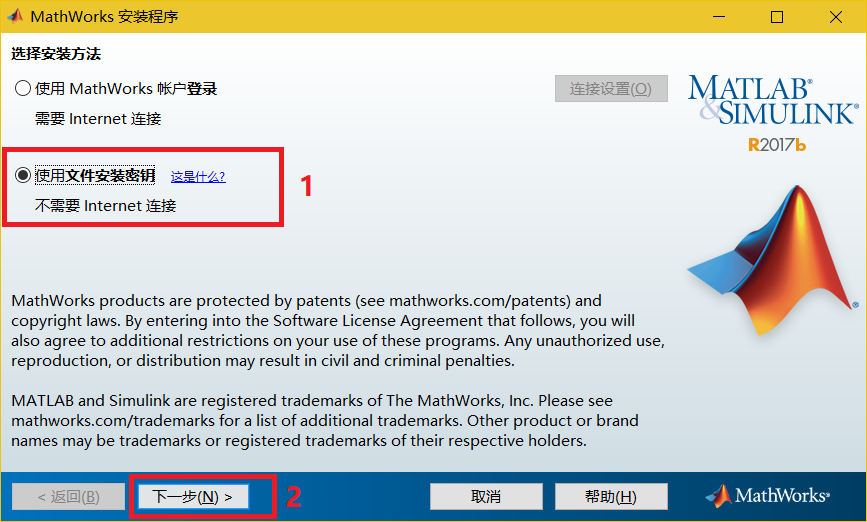Maximize the MathWorks installer window

(777, 17)
